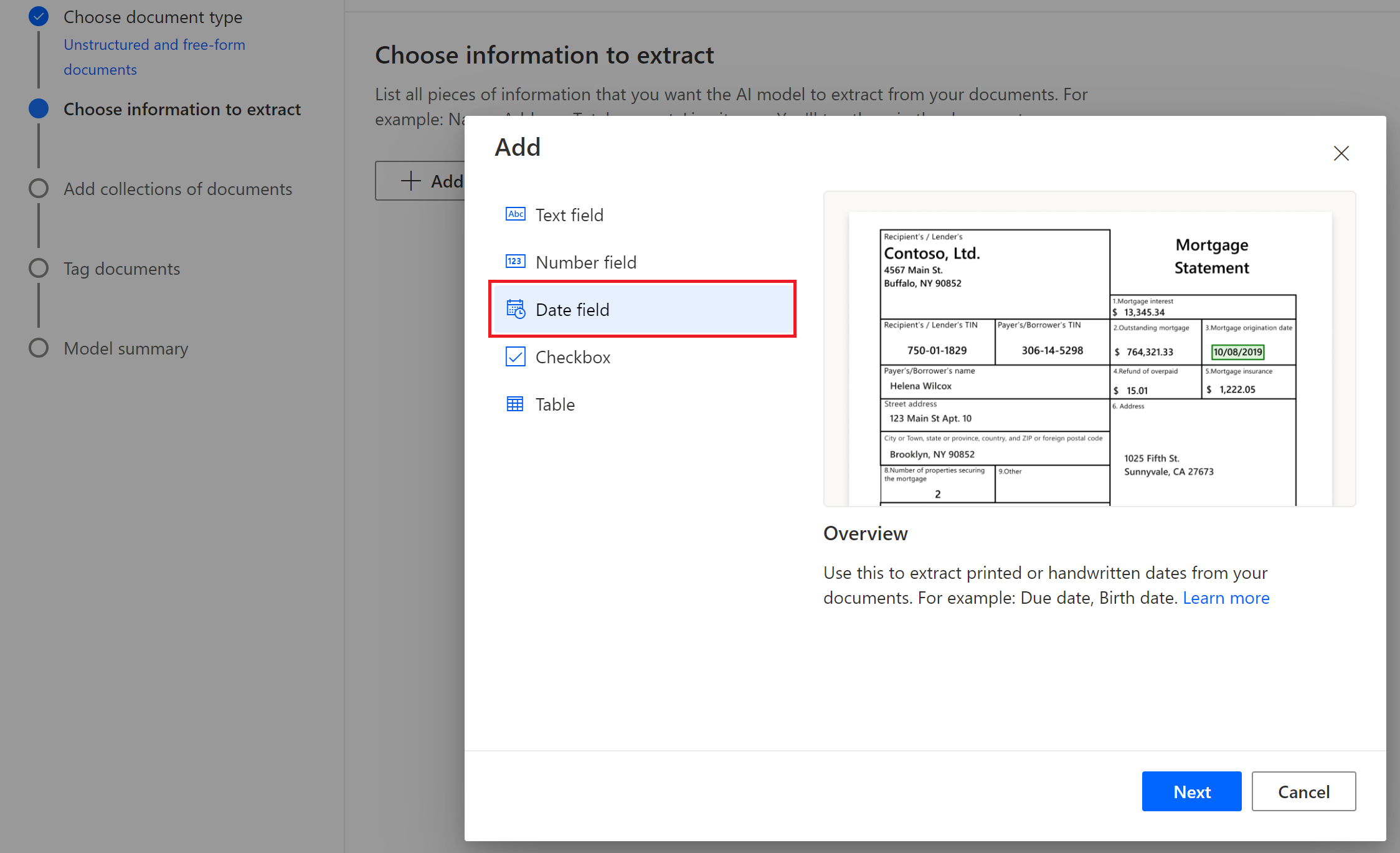1400x853 pixels.
Task: Select the Table option
Action: [555, 404]
